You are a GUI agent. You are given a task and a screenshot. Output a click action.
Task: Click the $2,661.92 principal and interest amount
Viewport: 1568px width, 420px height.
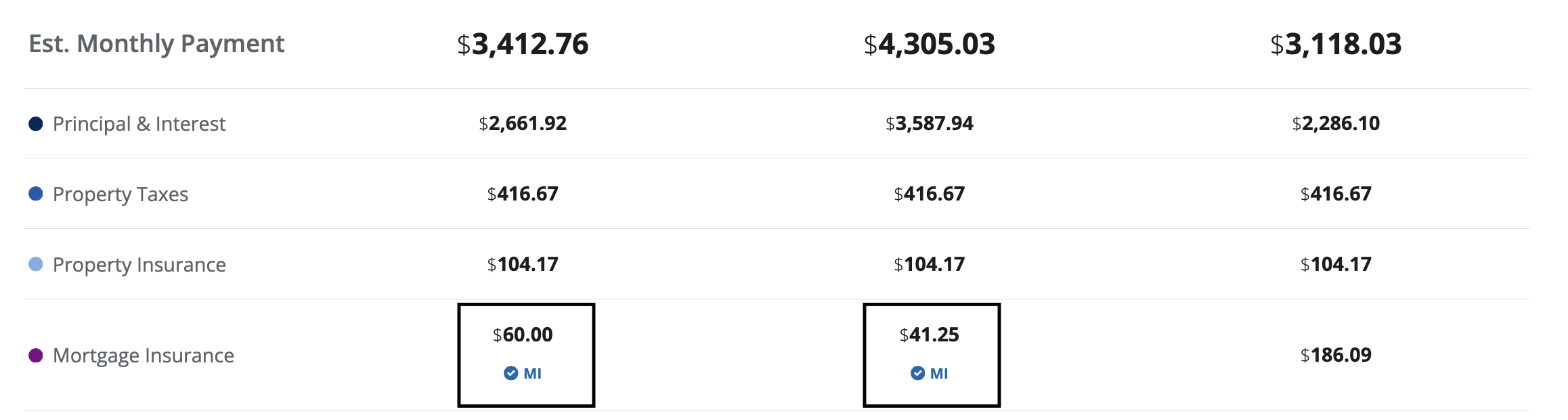[523, 123]
